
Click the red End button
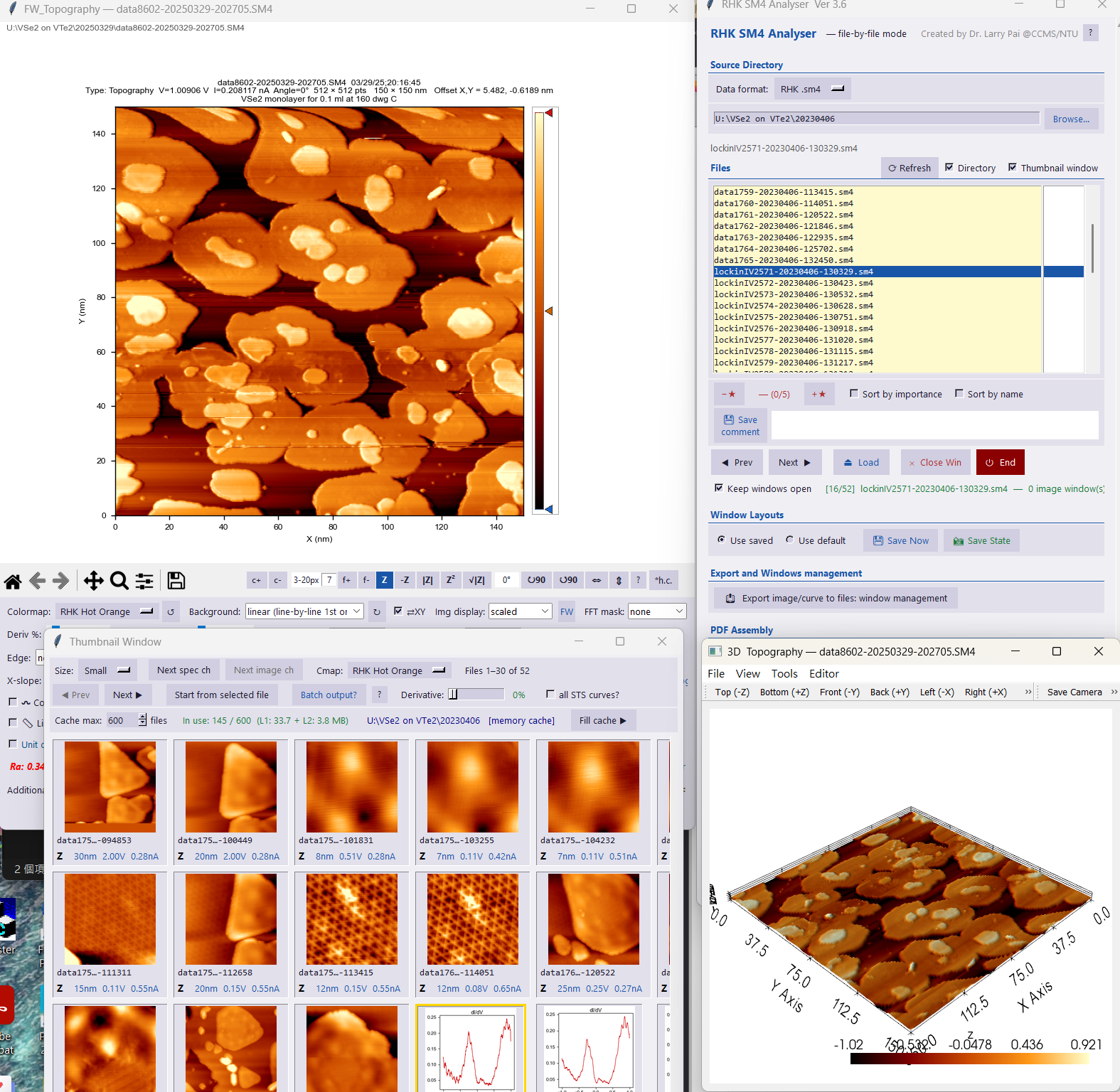pyautogui.click(x=1001, y=462)
